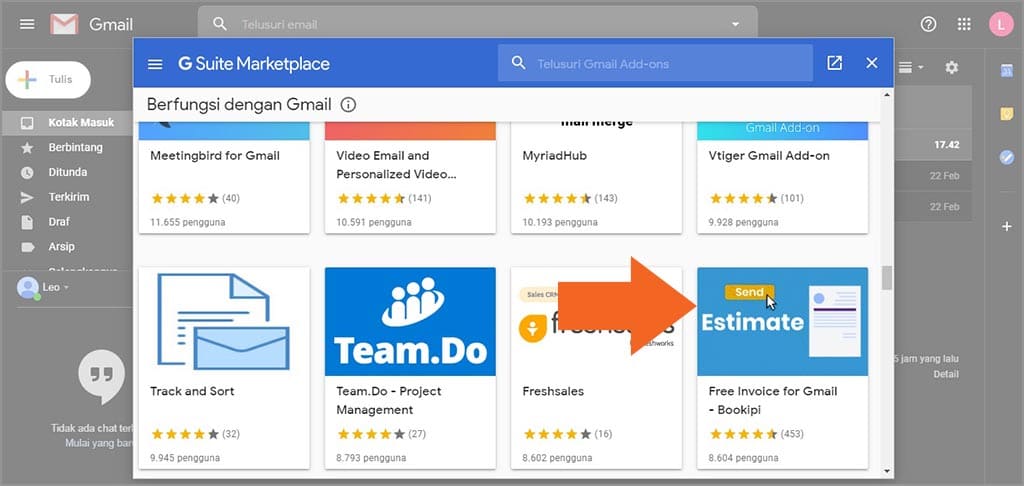Viewport: 1024px width, 486px height.
Task: Click the Team.Do - Project Management title
Action: pyautogui.click(x=389, y=400)
